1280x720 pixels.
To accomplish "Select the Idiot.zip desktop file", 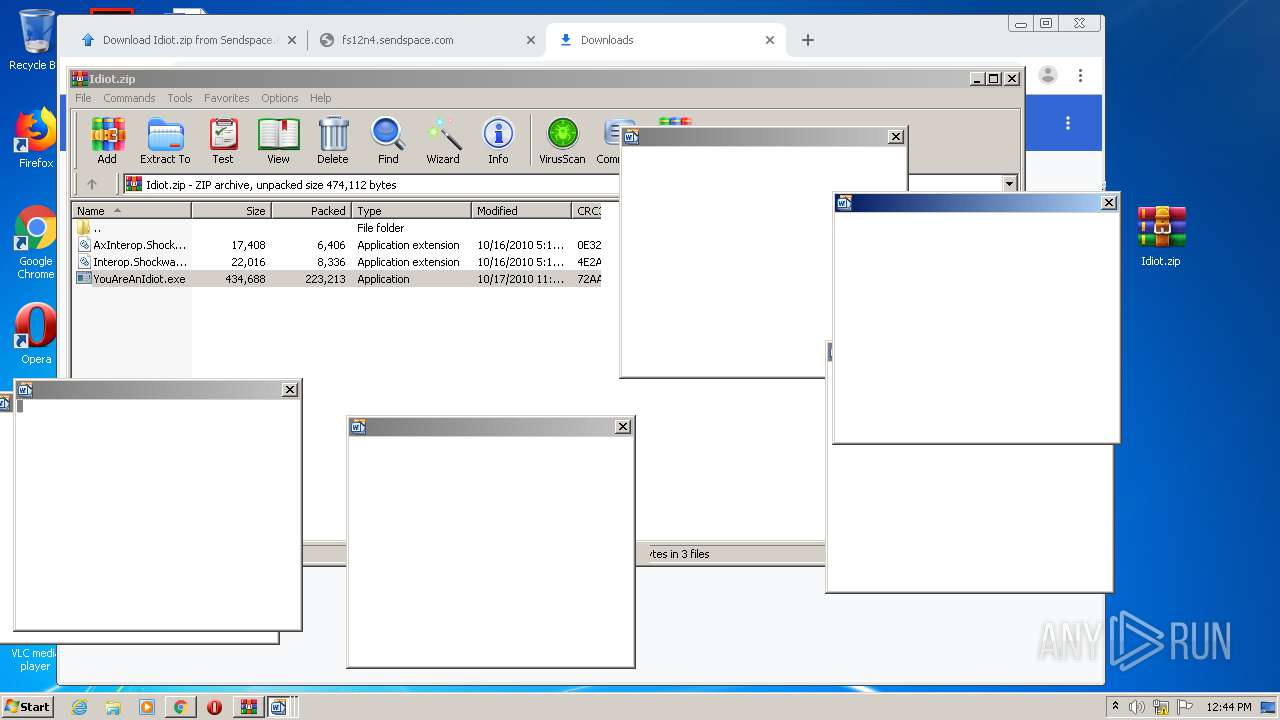I will (x=1161, y=236).
